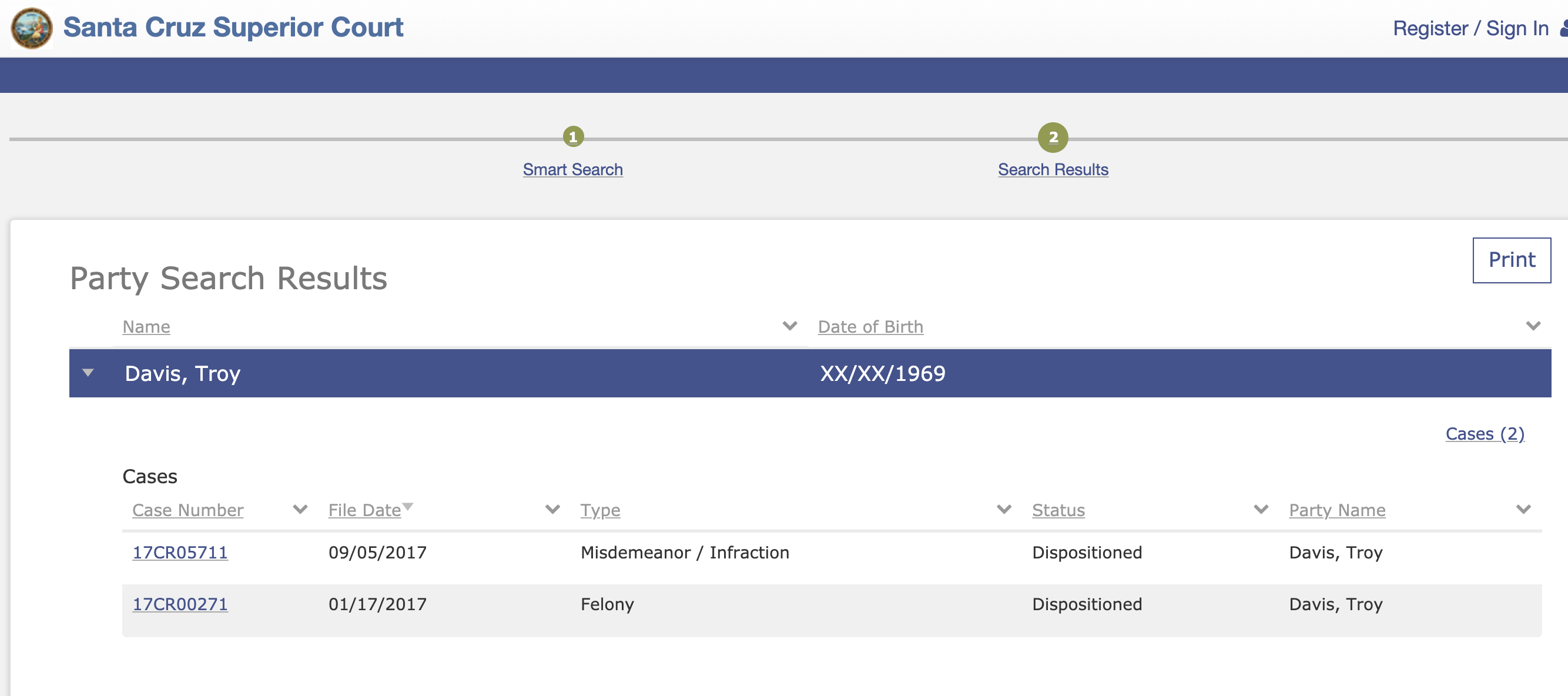1568x696 pixels.
Task: Go to the Smart Search step
Action: click(572, 169)
